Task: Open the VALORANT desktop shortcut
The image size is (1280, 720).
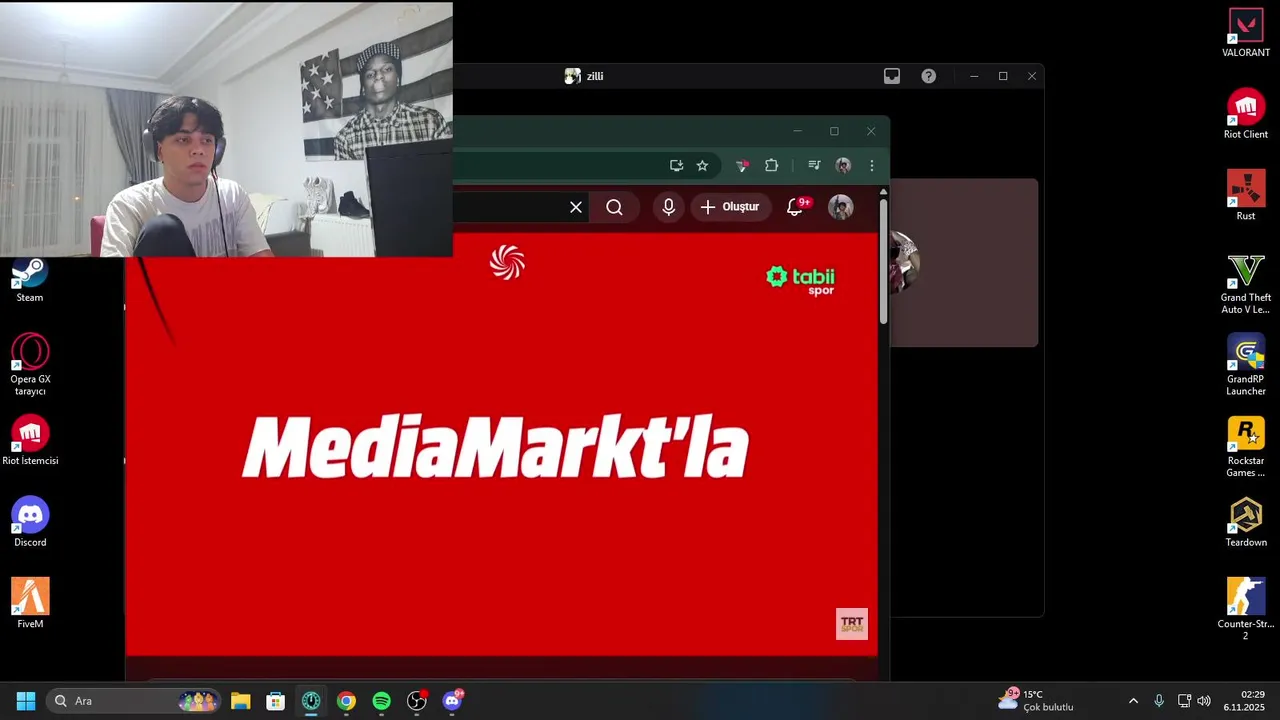Action: (1245, 33)
